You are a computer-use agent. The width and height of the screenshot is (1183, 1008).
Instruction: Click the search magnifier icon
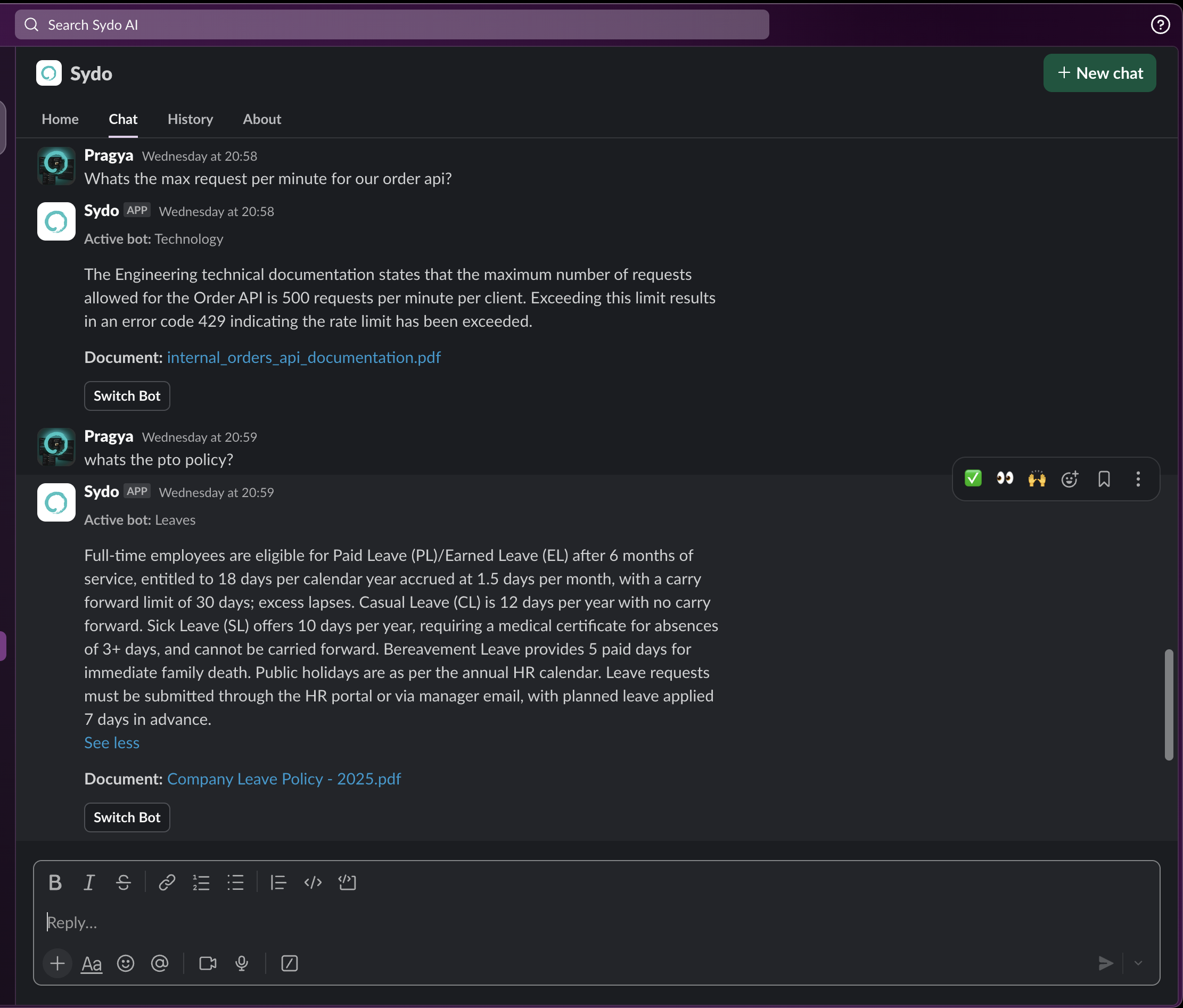click(x=31, y=24)
